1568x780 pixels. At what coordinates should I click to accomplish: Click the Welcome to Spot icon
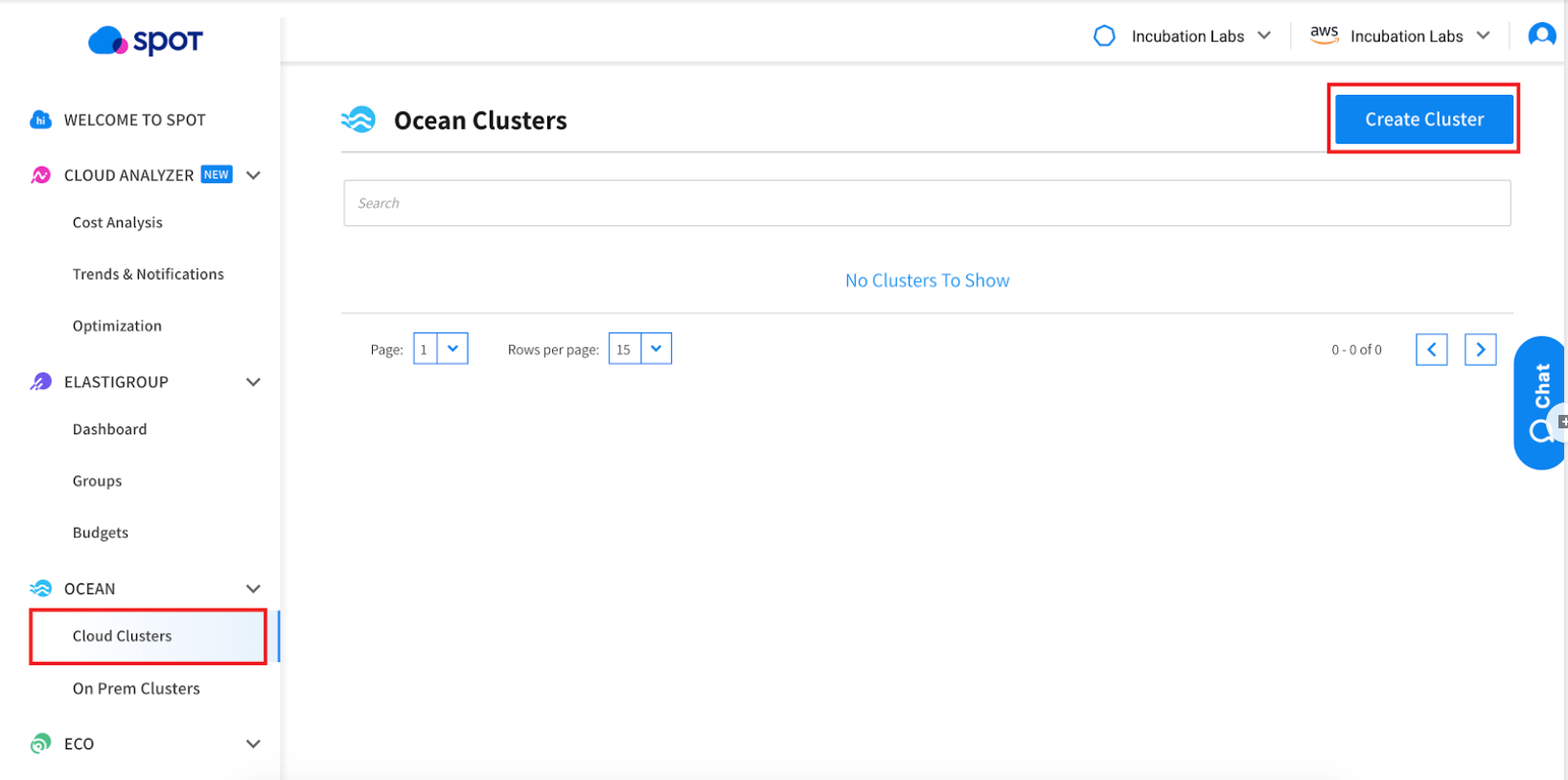(40, 120)
